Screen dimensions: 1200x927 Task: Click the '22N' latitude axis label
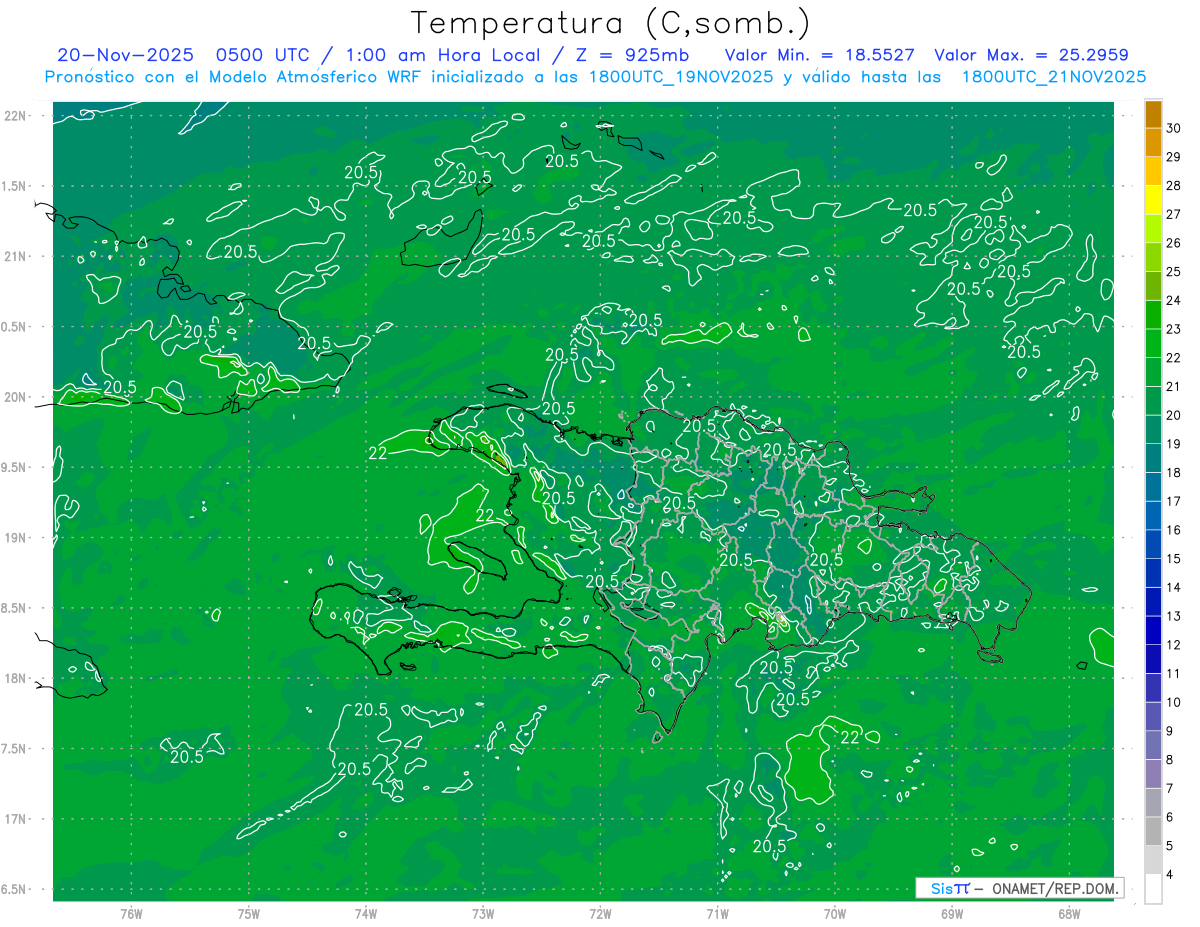point(17,116)
